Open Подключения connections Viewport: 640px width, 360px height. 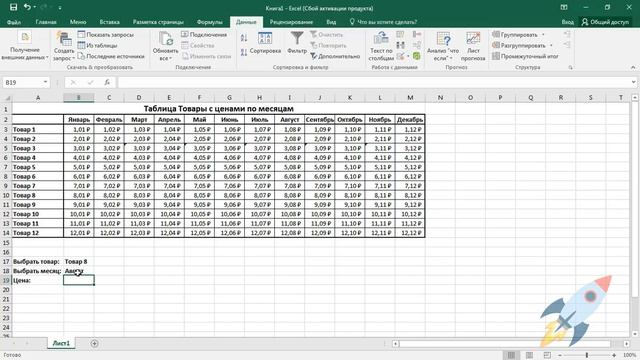pyautogui.click(x=204, y=35)
